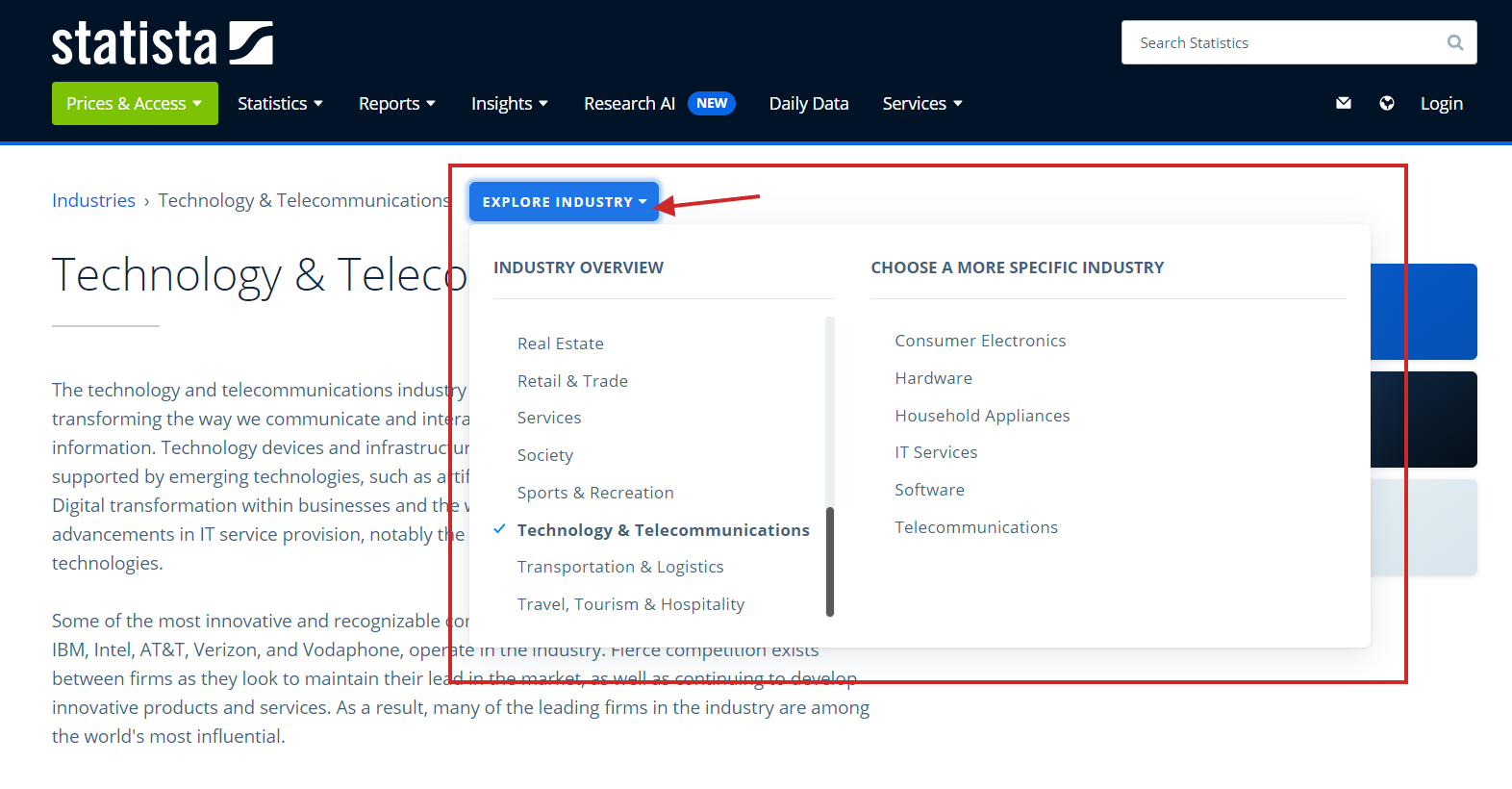Open the mail envelope icon
The height and width of the screenshot is (789, 1512).
(x=1344, y=103)
